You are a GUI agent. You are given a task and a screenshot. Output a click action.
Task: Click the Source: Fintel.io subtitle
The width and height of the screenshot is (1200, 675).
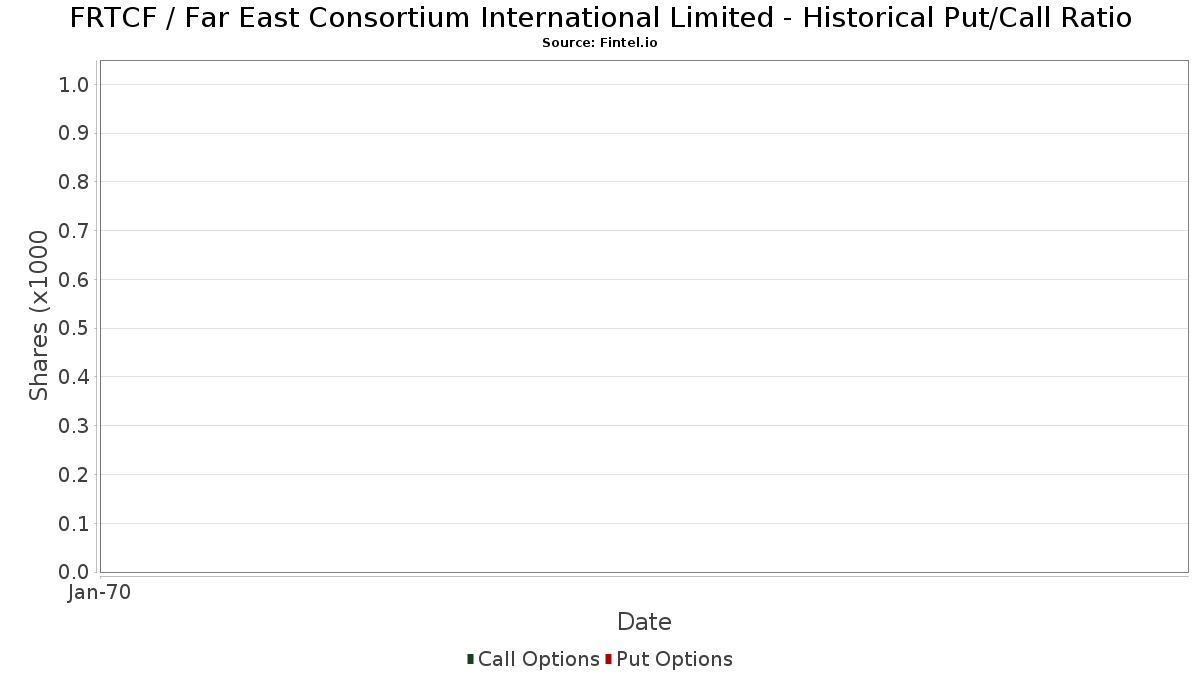click(600, 43)
